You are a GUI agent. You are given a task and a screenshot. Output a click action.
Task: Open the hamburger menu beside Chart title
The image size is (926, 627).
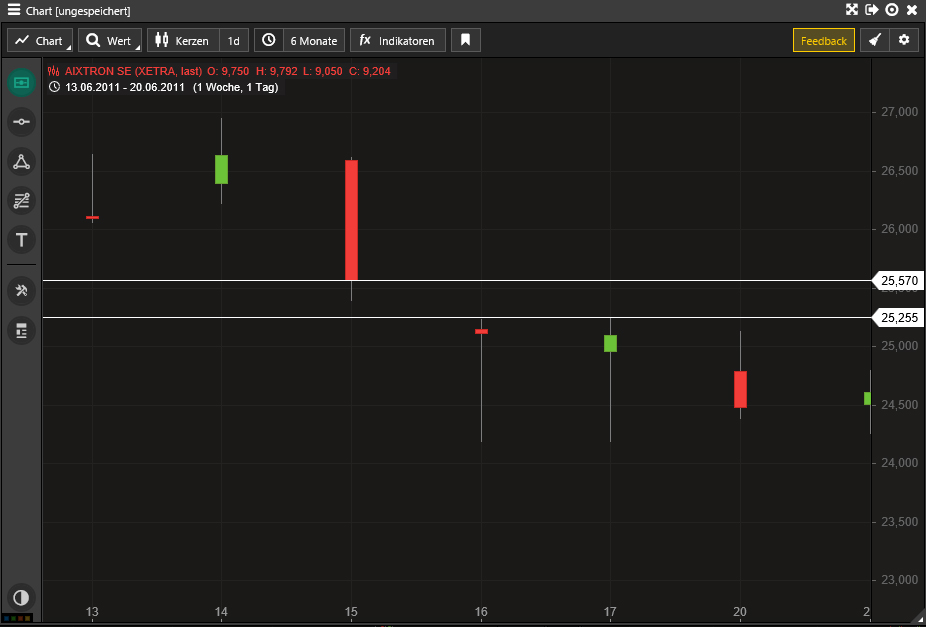(x=14, y=10)
